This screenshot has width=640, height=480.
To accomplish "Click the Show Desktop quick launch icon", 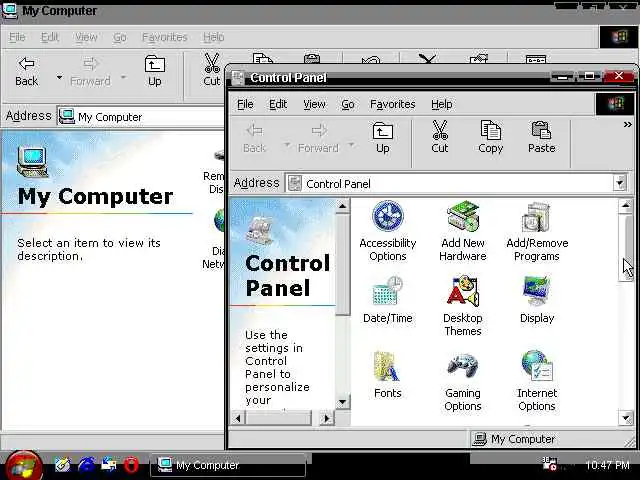I will 62,464.
